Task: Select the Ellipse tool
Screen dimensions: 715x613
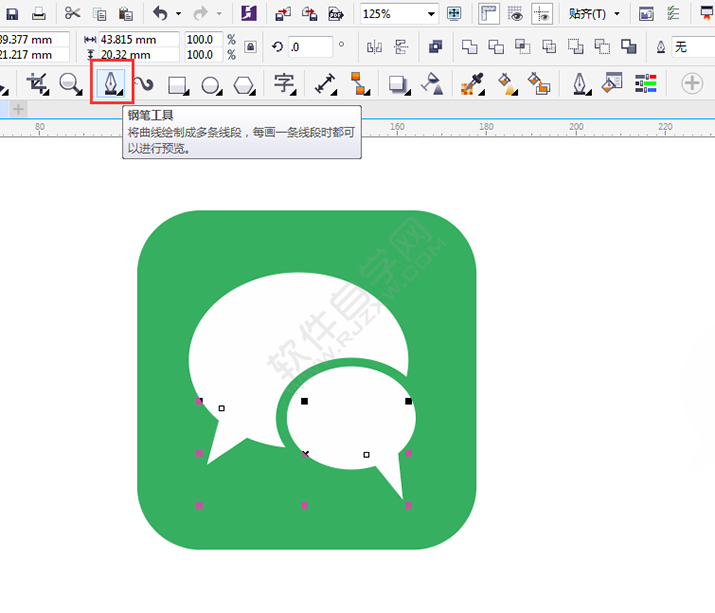Action: [x=211, y=85]
